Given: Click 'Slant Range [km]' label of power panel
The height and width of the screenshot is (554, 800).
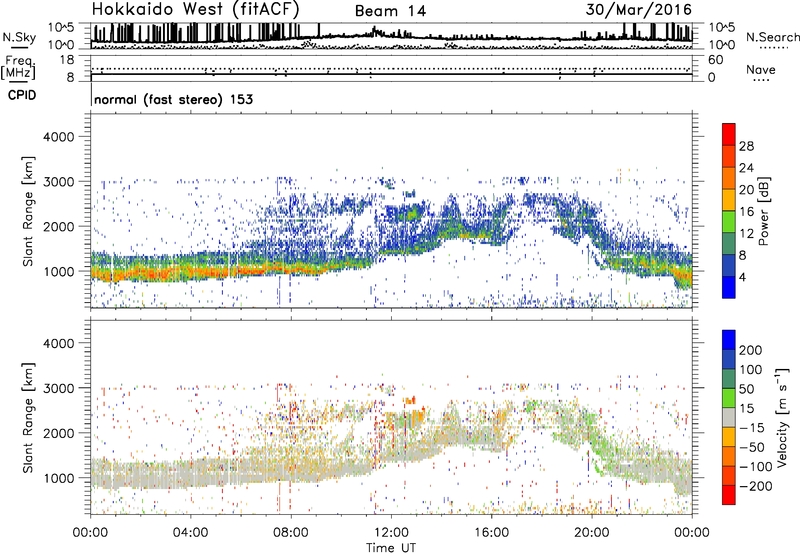Looking at the screenshot, I should 28,211.
